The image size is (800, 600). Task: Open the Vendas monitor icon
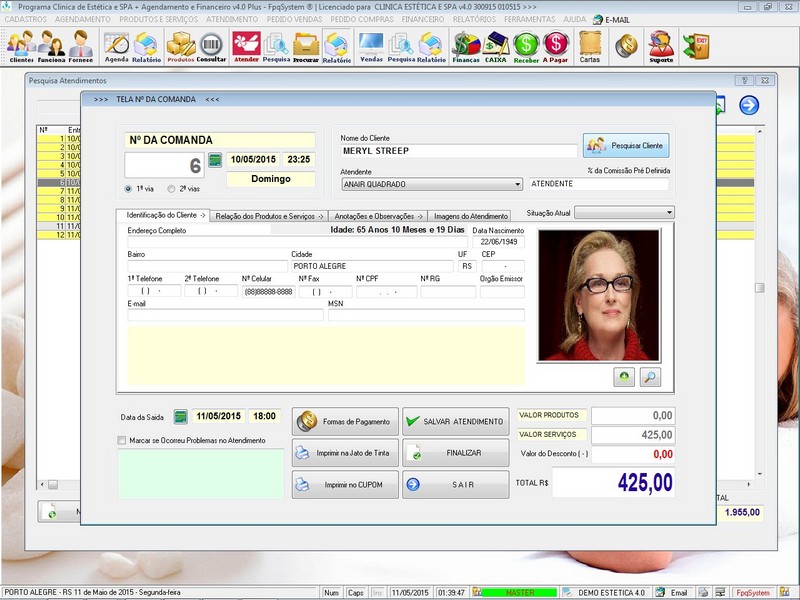[x=371, y=46]
